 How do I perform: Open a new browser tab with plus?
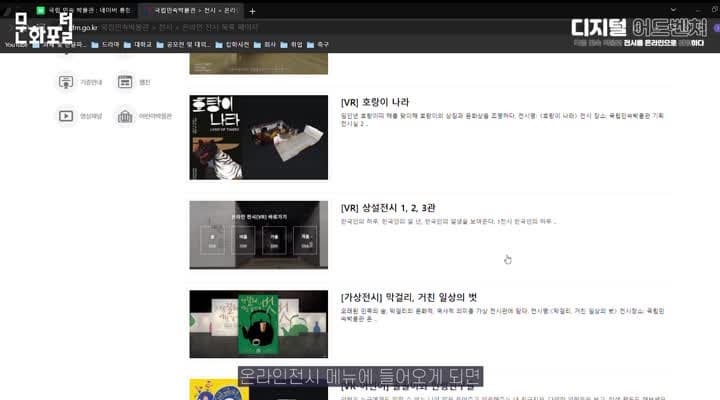[x=252, y=11]
